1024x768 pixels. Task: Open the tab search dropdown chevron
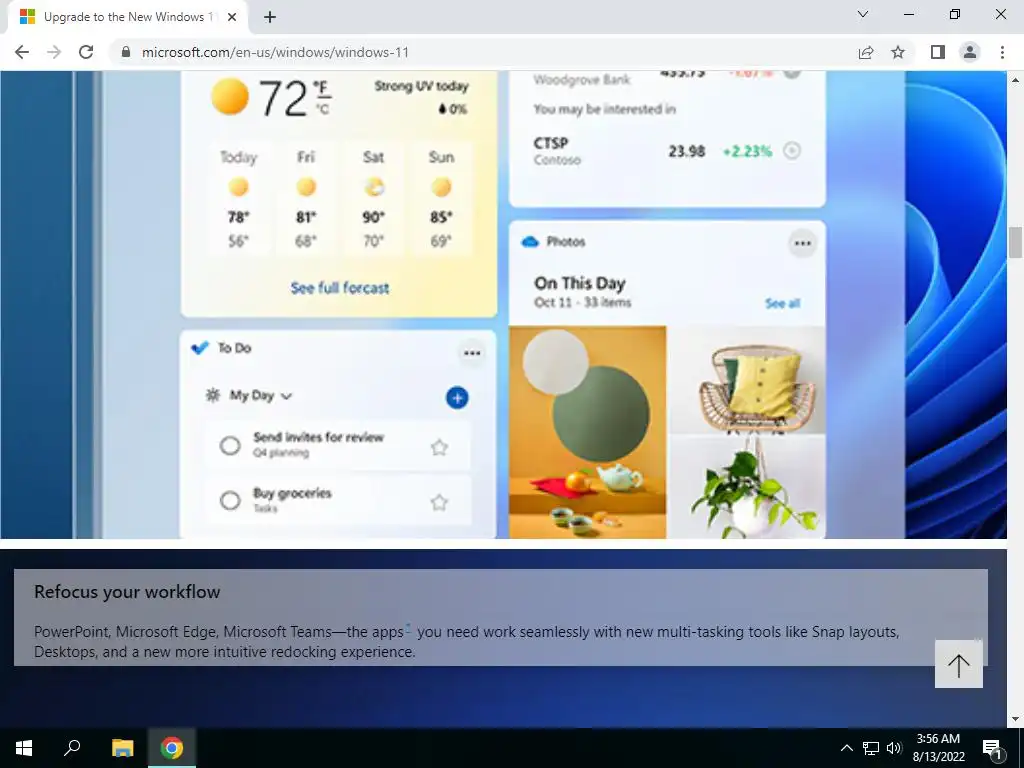pyautogui.click(x=863, y=14)
